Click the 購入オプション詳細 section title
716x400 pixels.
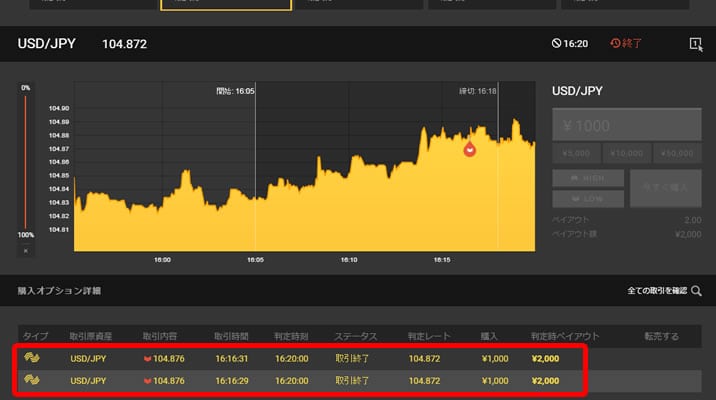click(59, 291)
